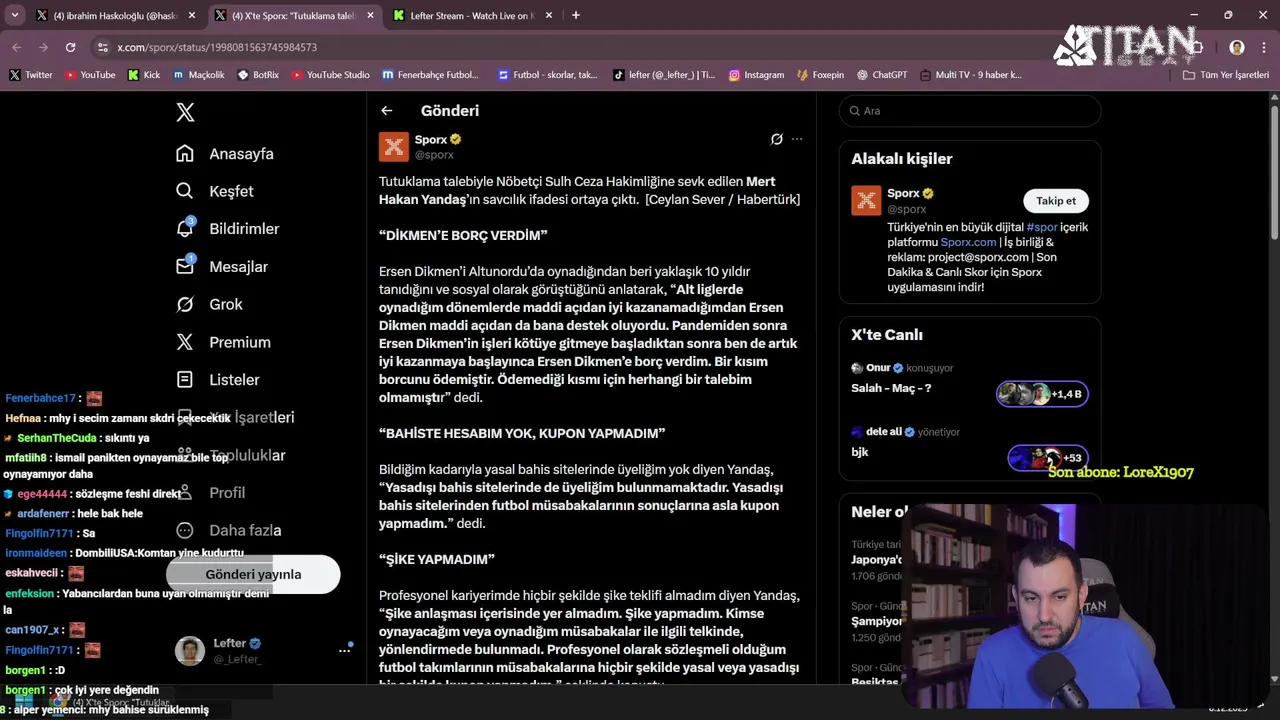Open tab search dropdown

14,16
